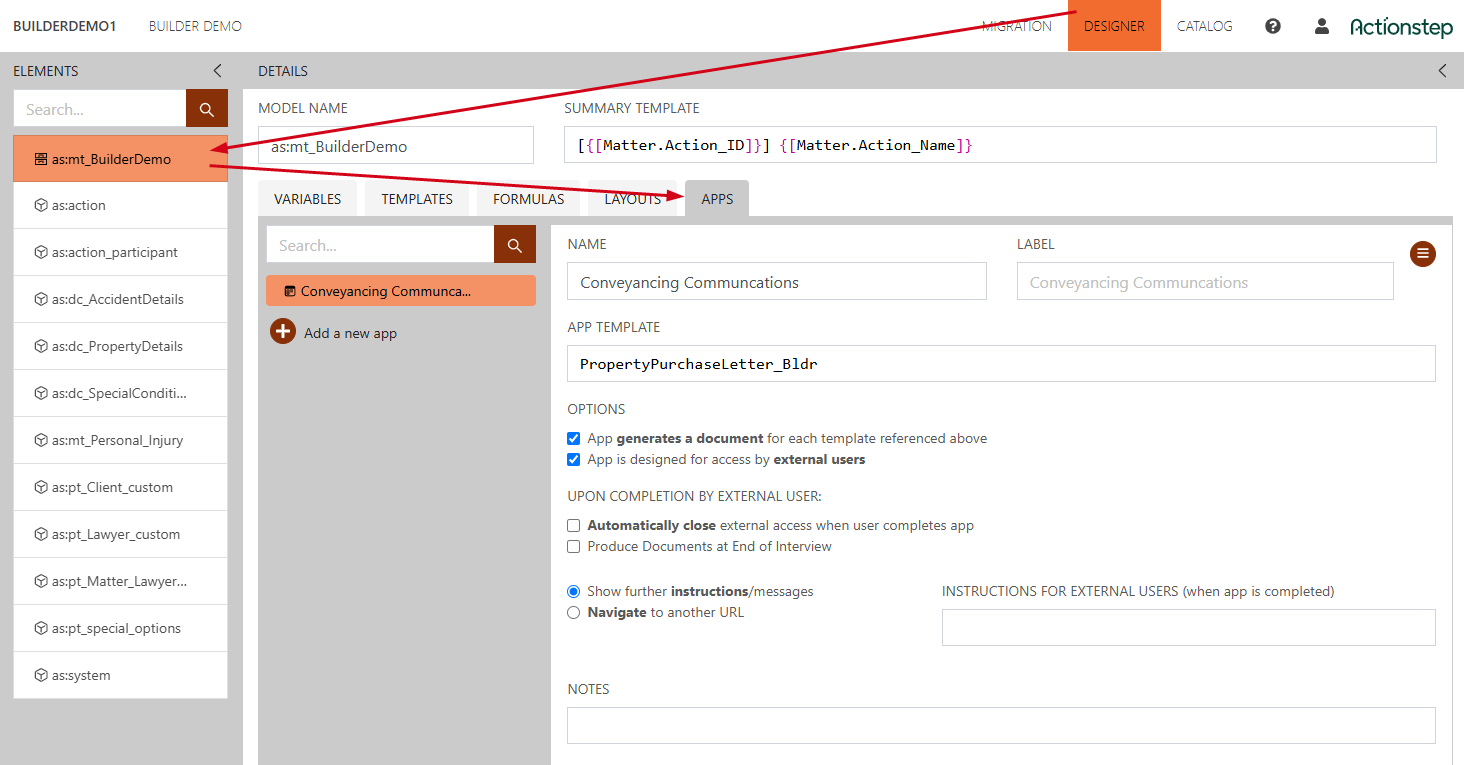The width and height of the screenshot is (1464, 765).
Task: Open the Designer menu item
Action: 1114,26
